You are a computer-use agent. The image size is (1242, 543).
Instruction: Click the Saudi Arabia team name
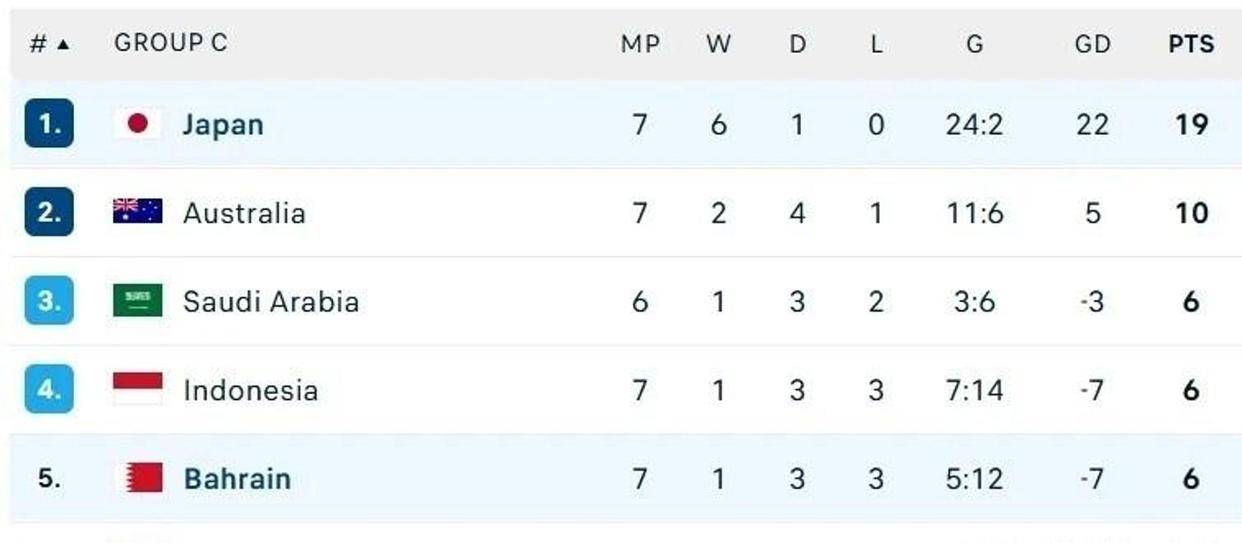pyautogui.click(x=270, y=301)
